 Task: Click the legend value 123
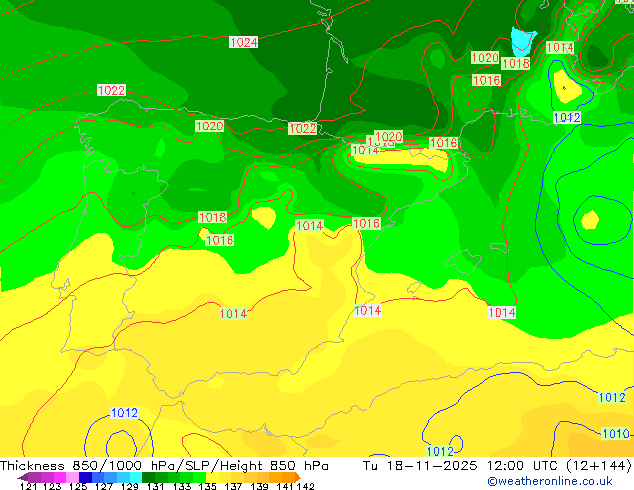pos(52,486)
